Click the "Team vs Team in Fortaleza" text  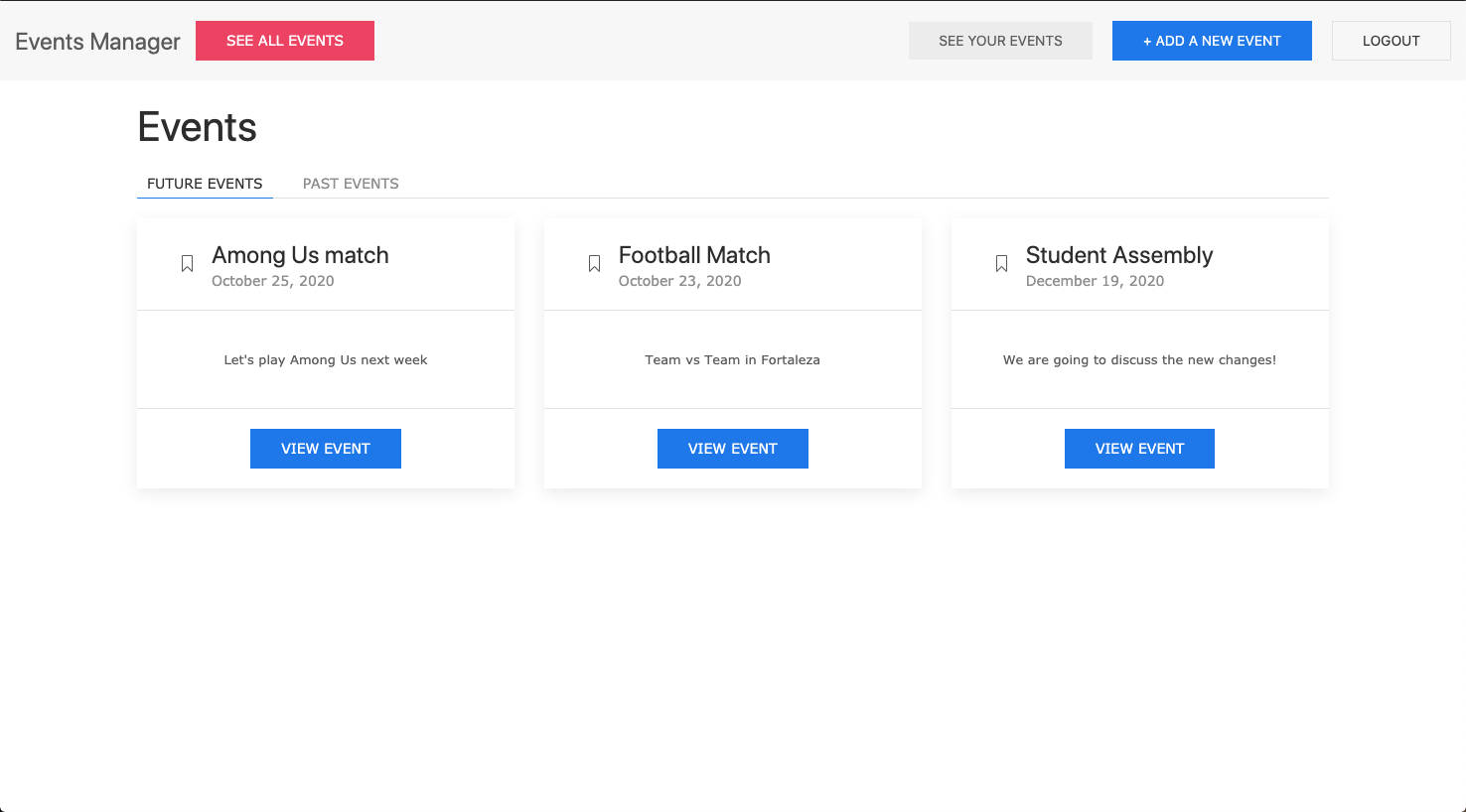[x=732, y=360]
